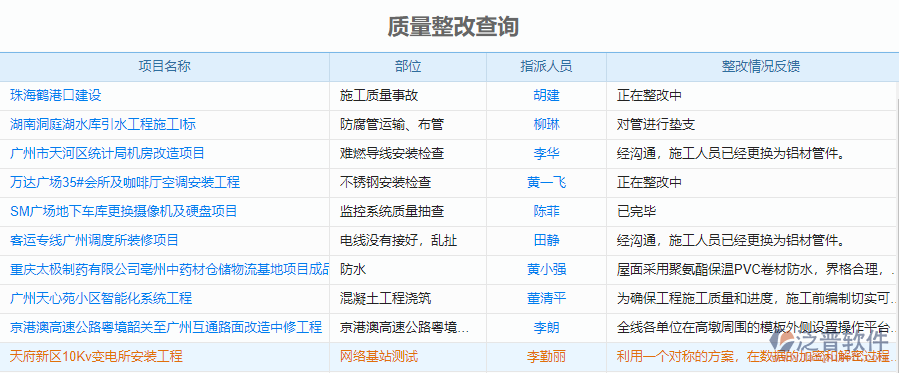Image resolution: width=899 pixels, height=373 pixels.
Task: Click assigned person 李勤丽
Action: click(546, 356)
